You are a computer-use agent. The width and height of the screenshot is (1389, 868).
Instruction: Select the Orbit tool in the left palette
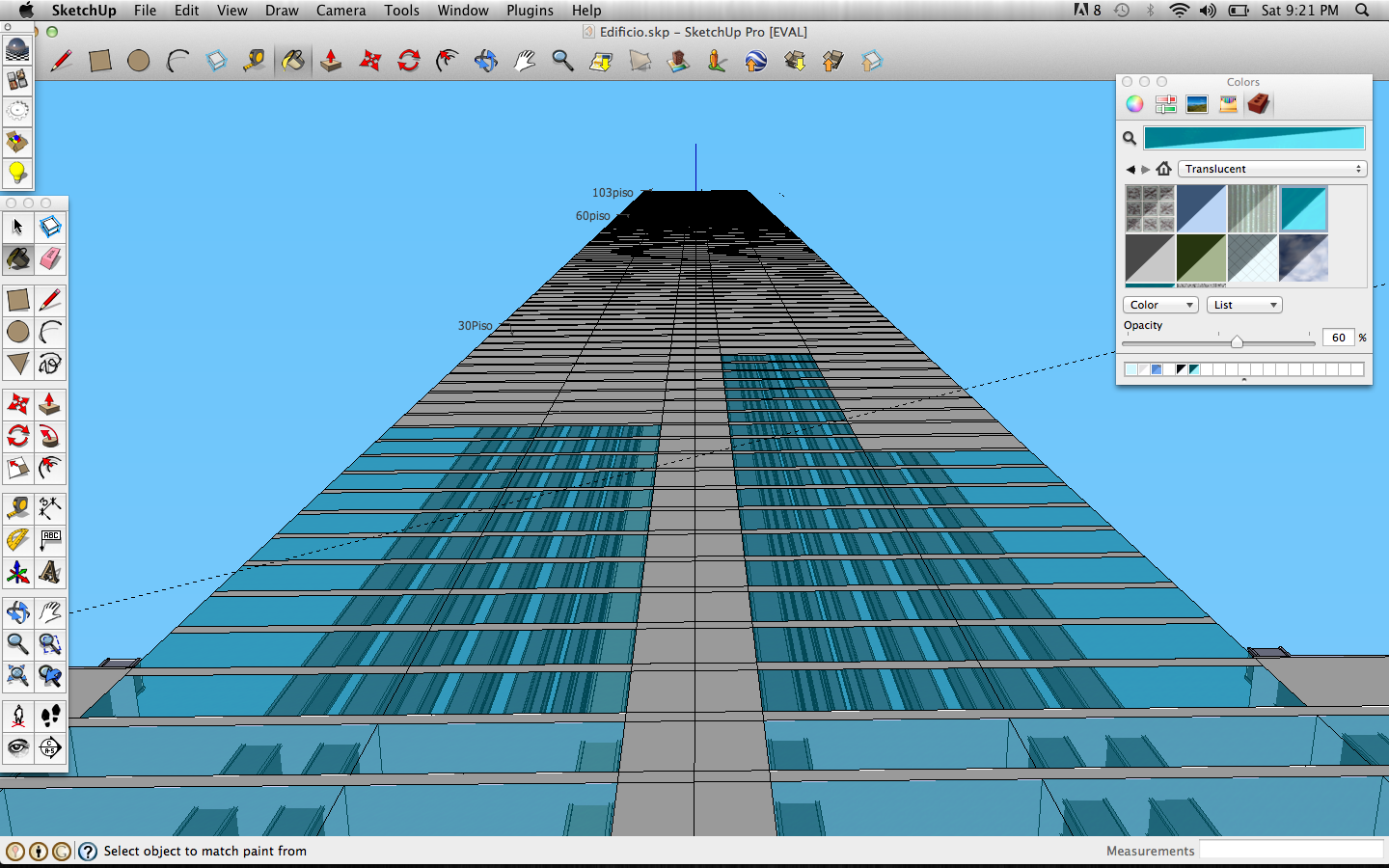(x=17, y=611)
